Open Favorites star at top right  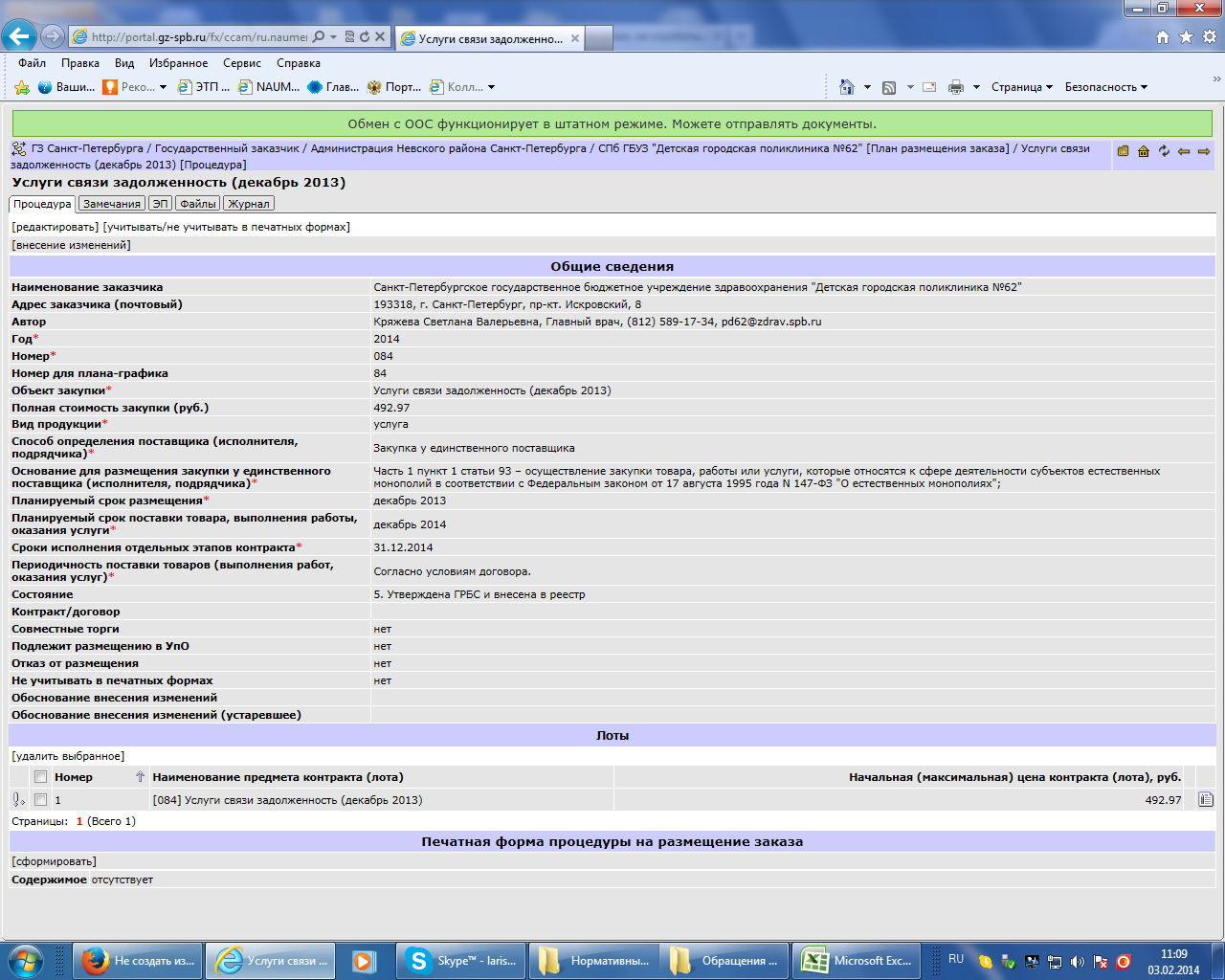1186,37
